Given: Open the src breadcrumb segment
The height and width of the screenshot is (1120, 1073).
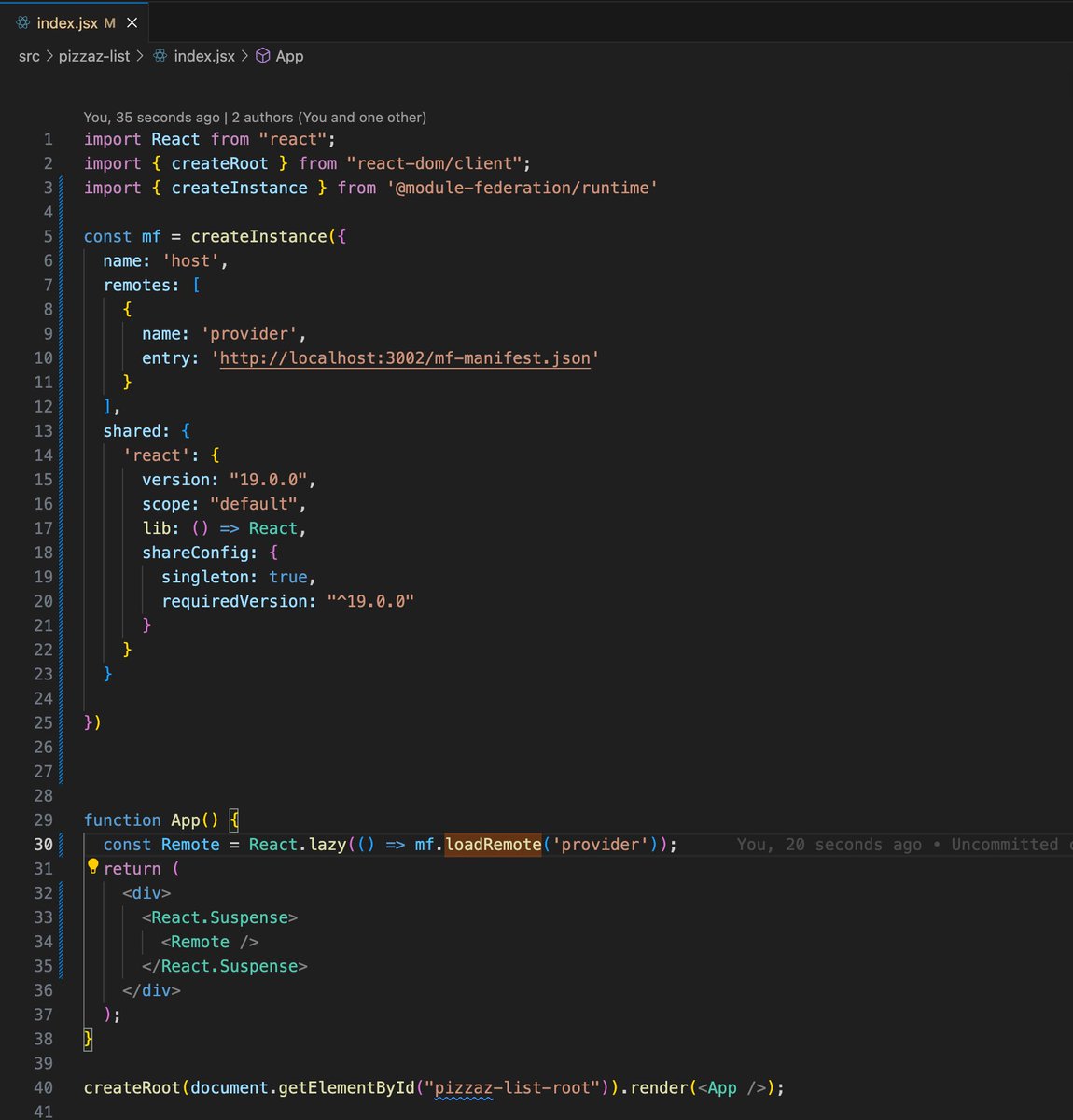Looking at the screenshot, I should point(29,56).
